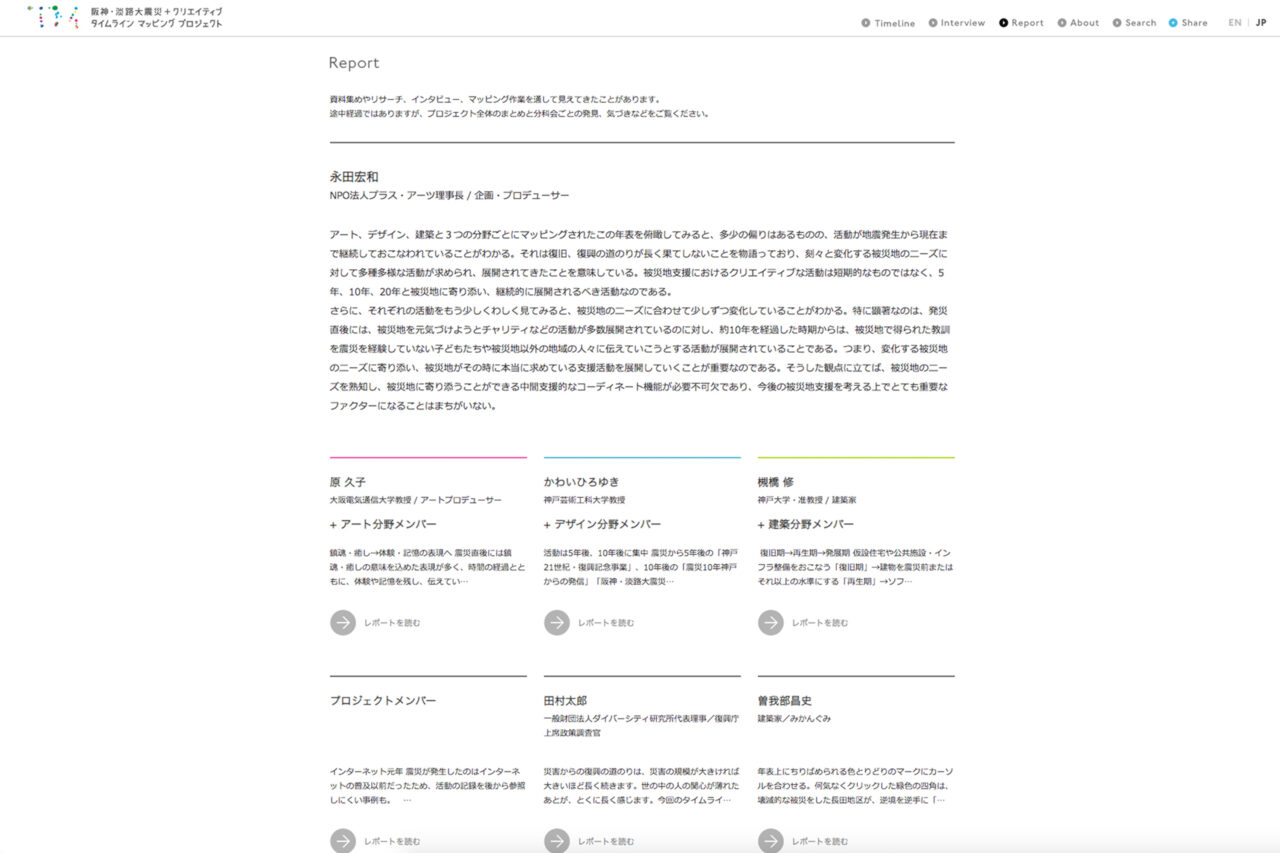Click the name 原 久子
This screenshot has height=853, width=1280.
coord(348,481)
